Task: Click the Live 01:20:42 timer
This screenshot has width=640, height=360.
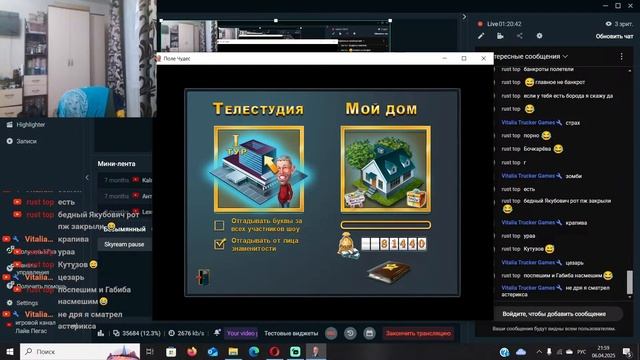Action: click(504, 24)
